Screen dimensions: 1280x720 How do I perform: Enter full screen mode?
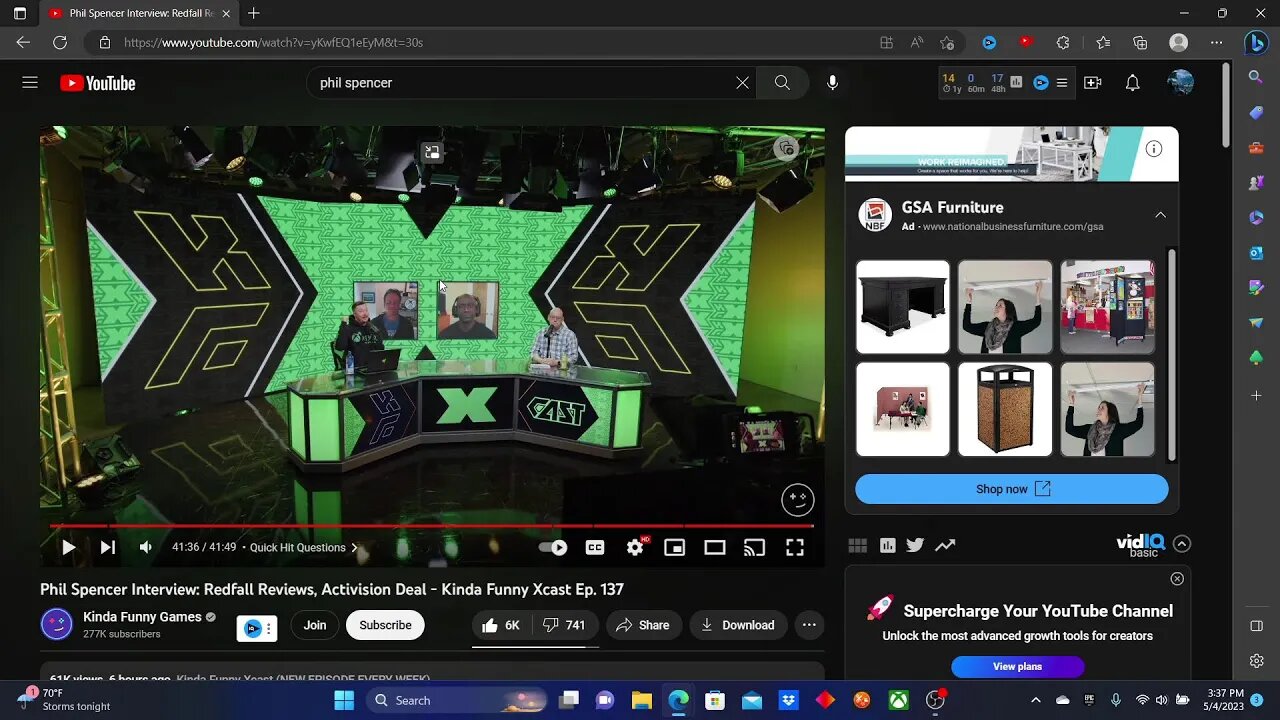795,547
